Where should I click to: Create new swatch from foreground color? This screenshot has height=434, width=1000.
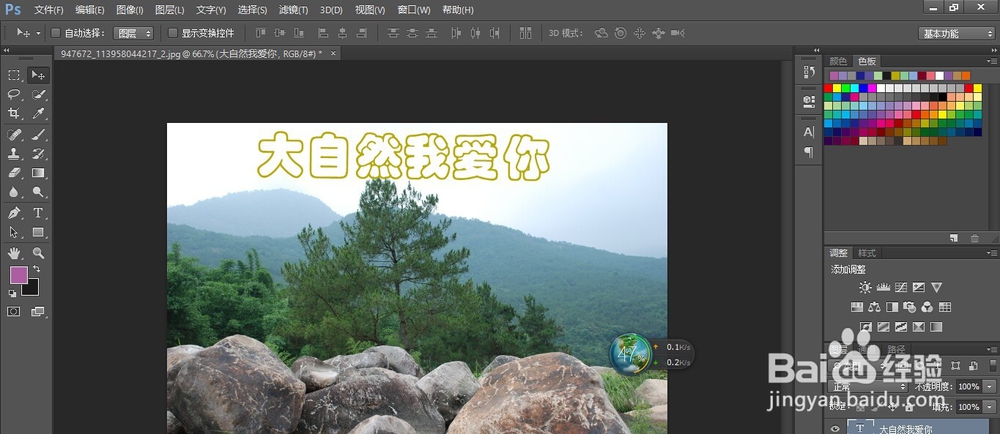[954, 238]
